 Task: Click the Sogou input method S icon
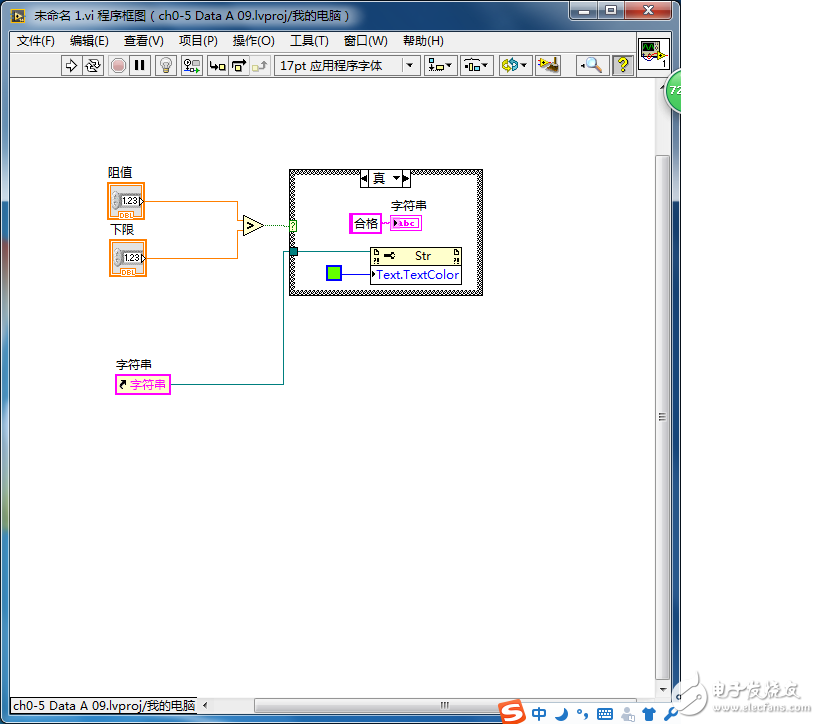512,712
